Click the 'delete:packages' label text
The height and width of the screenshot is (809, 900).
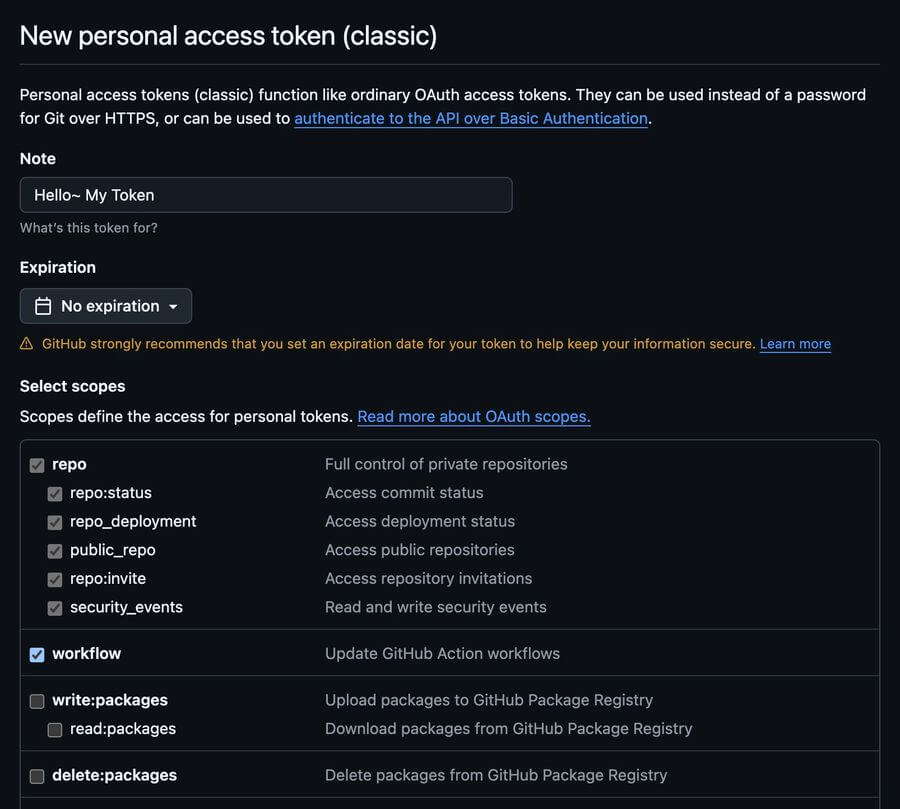click(x=114, y=775)
